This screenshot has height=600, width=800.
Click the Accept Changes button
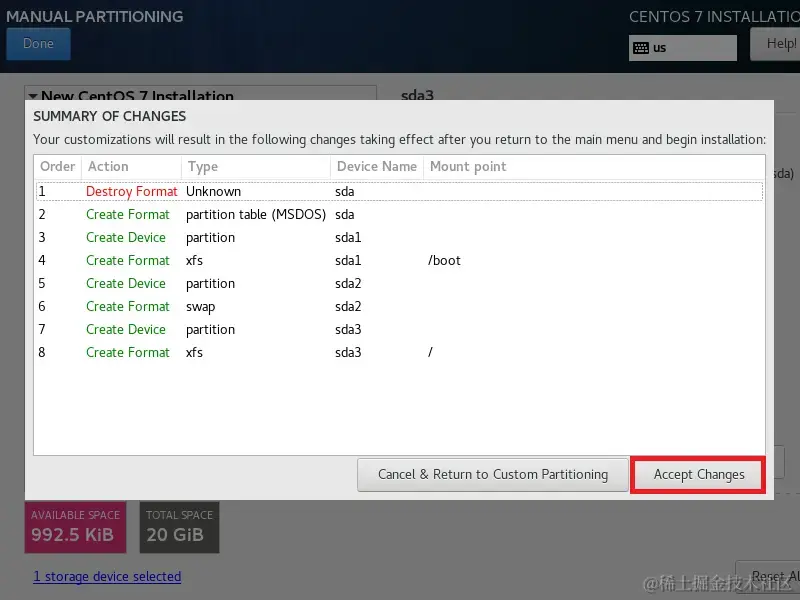(698, 474)
